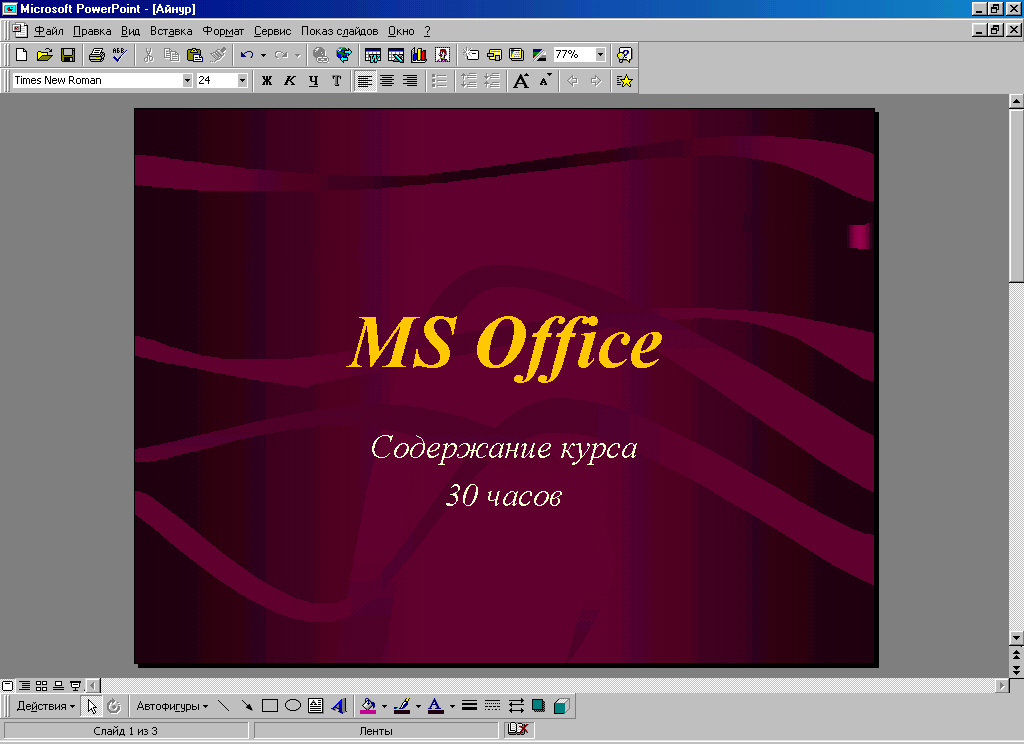
Task: Undo the last action
Action: 246,55
